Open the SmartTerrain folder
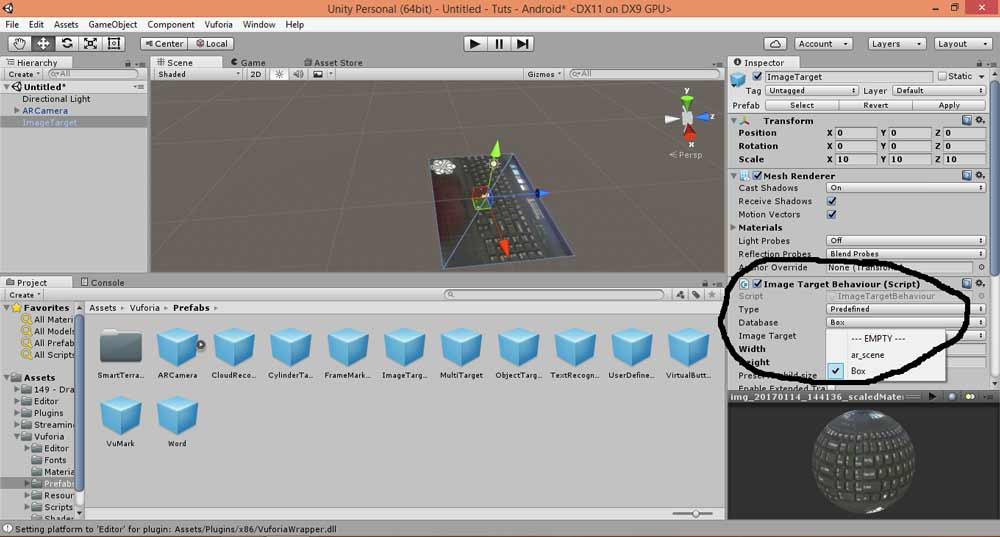 coord(121,347)
